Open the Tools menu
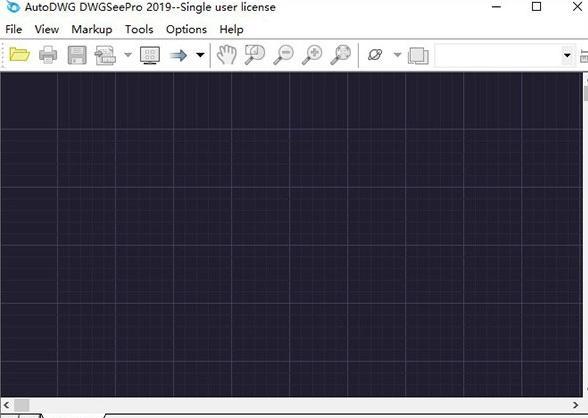The height and width of the screenshot is (418, 588). click(139, 29)
